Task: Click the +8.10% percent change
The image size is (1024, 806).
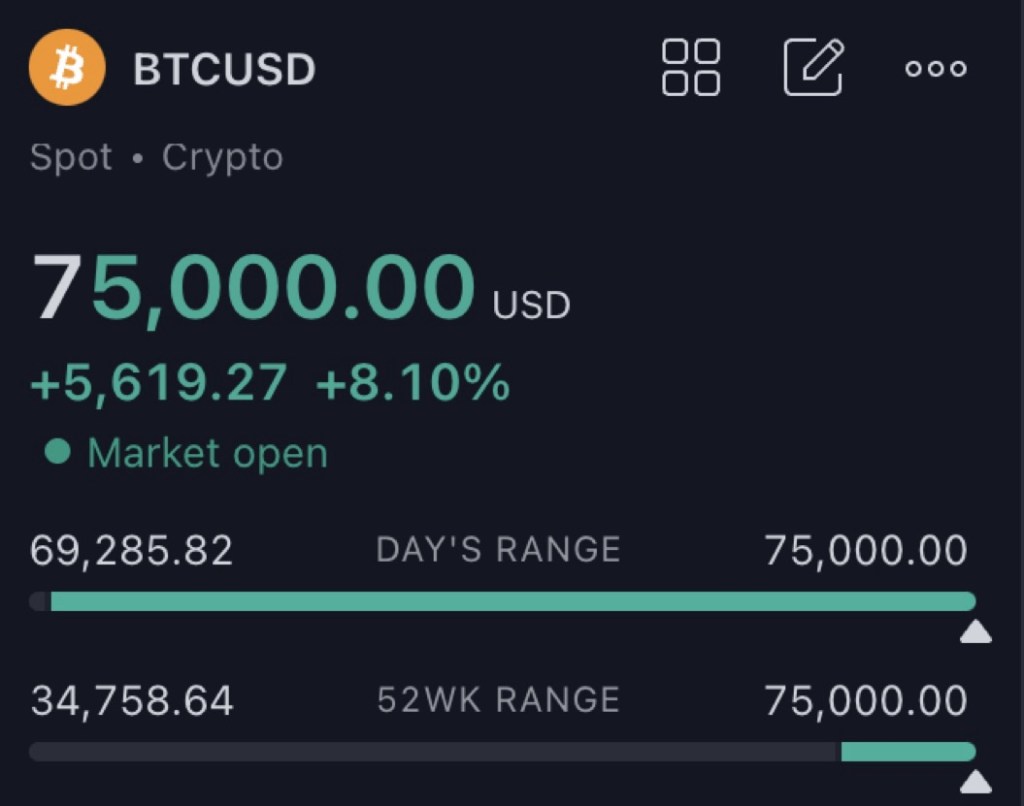Action: pyautogui.click(x=412, y=383)
